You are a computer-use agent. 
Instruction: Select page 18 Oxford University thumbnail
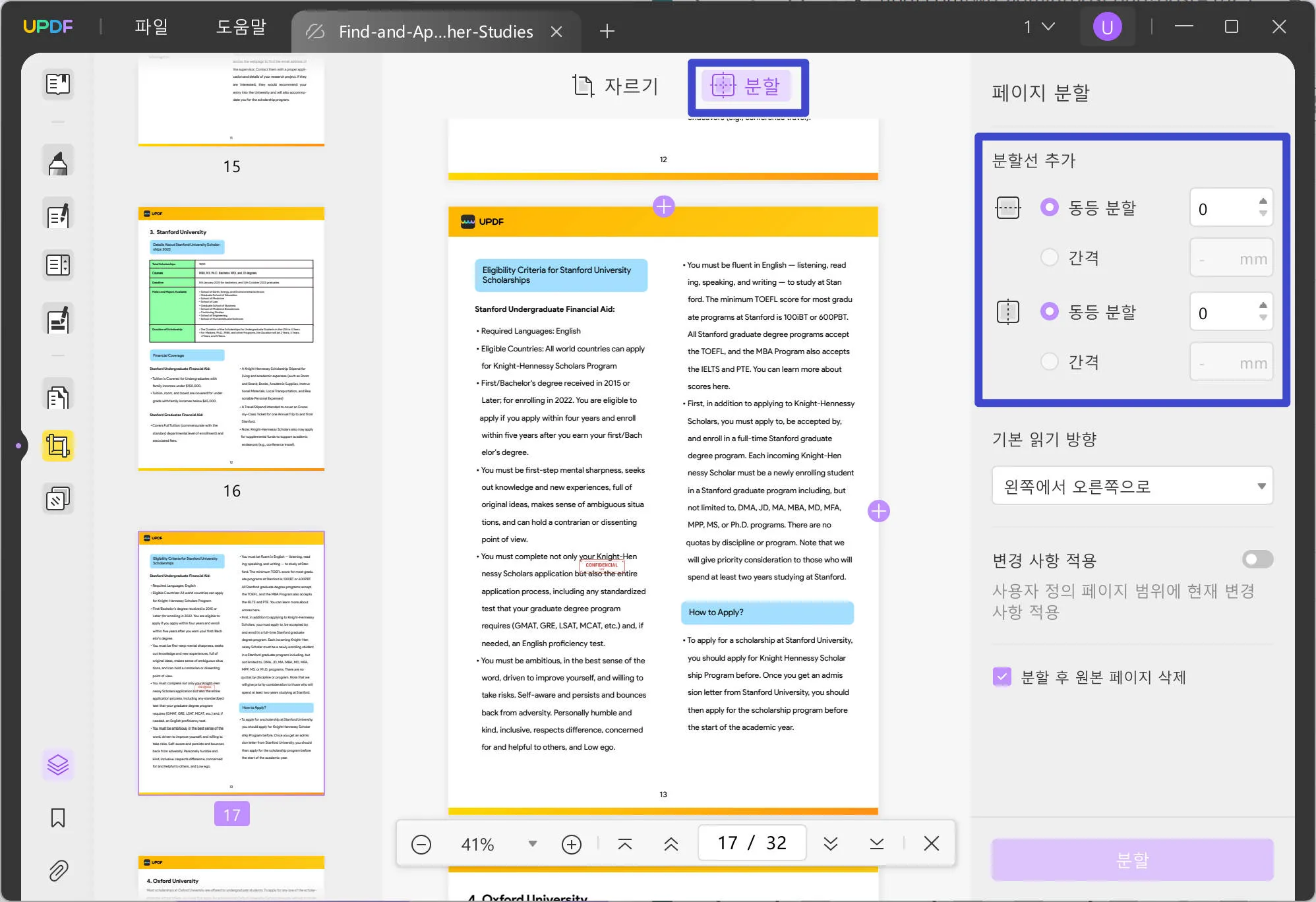pyautogui.click(x=231, y=878)
